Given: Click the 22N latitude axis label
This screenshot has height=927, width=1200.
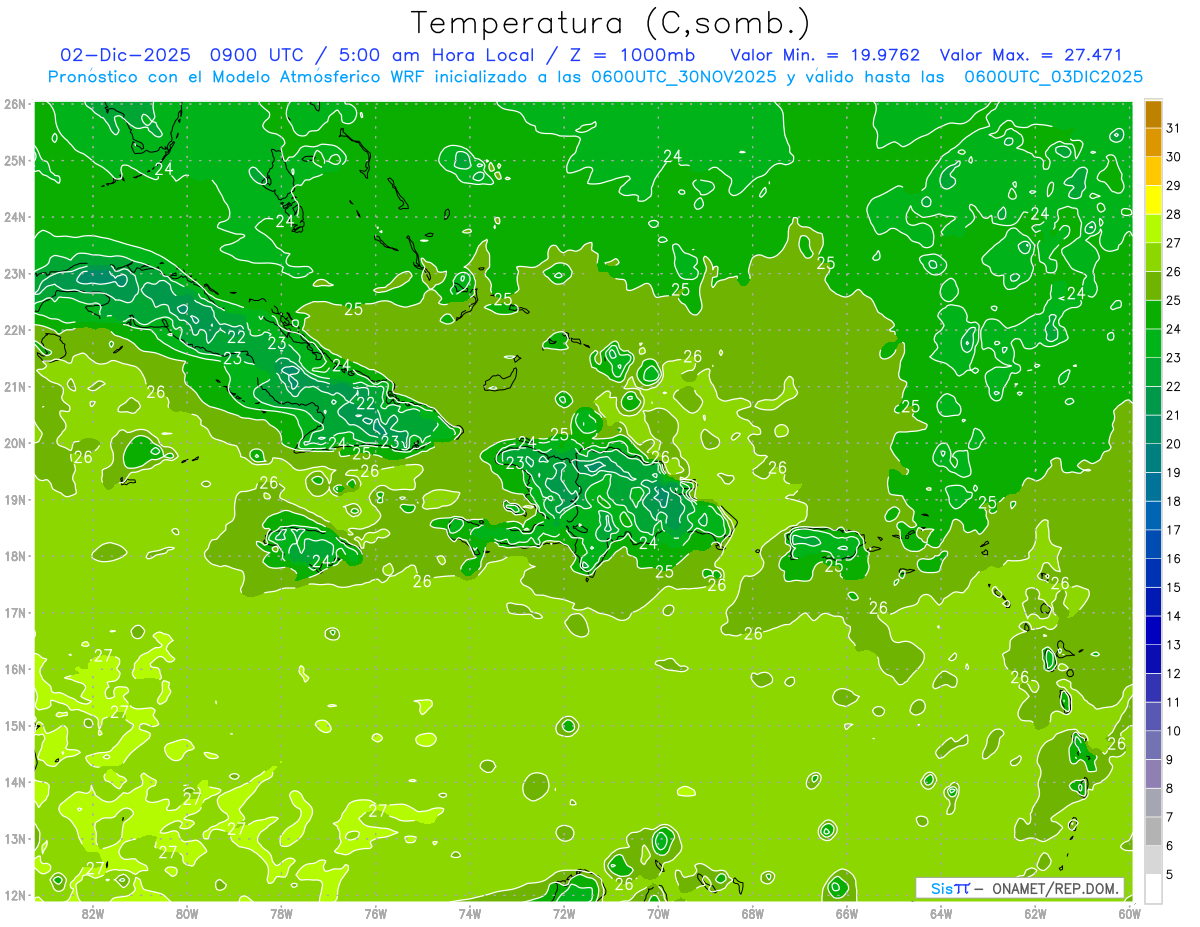Looking at the screenshot, I should coord(14,330).
